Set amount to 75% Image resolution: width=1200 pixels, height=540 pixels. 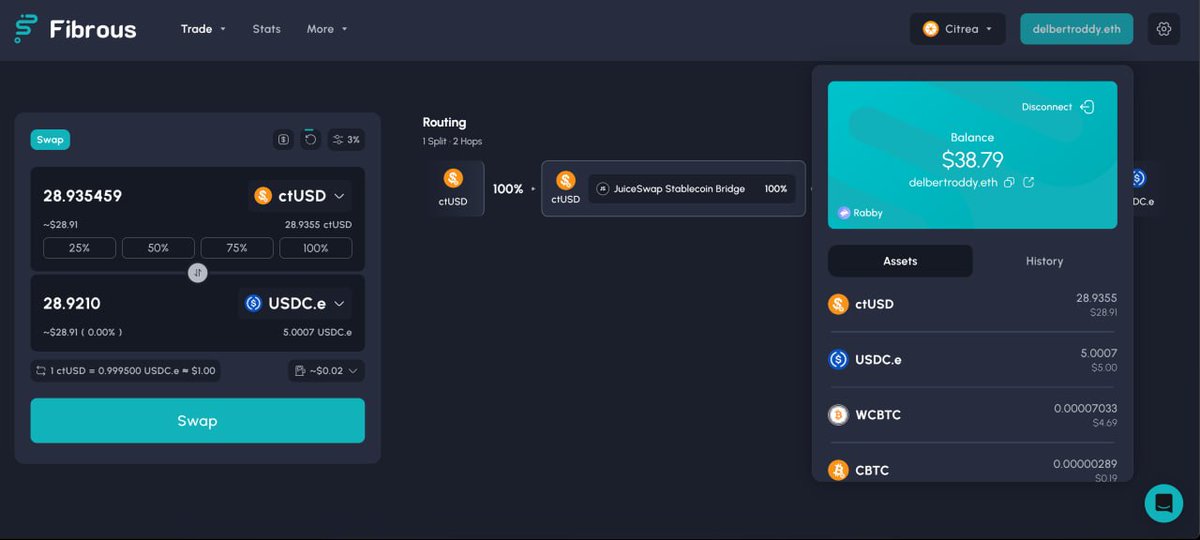pos(237,248)
